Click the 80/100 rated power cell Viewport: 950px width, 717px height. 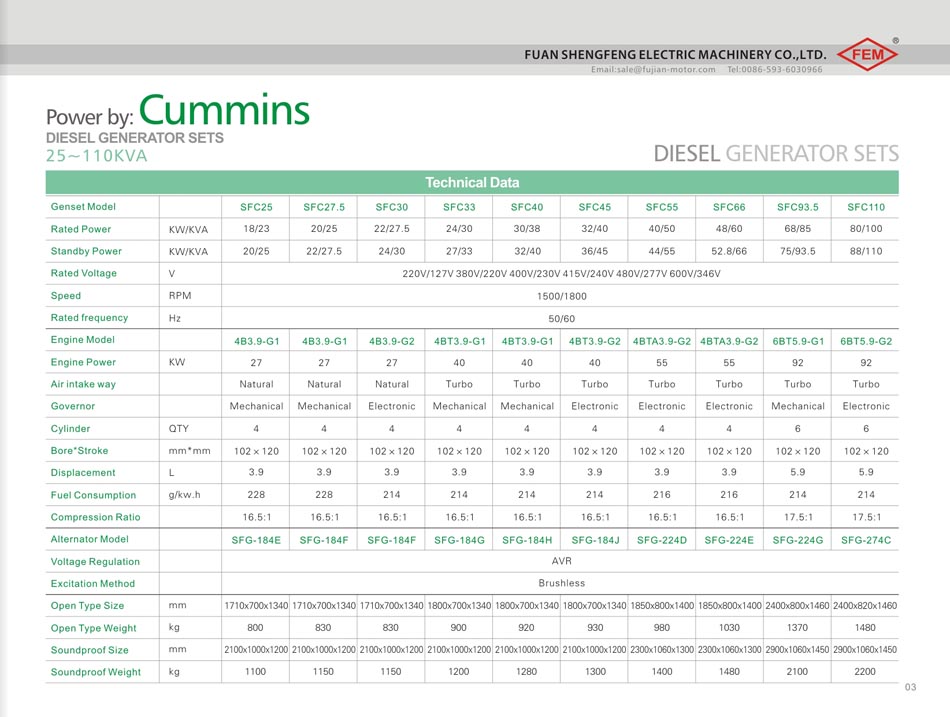[866, 228]
